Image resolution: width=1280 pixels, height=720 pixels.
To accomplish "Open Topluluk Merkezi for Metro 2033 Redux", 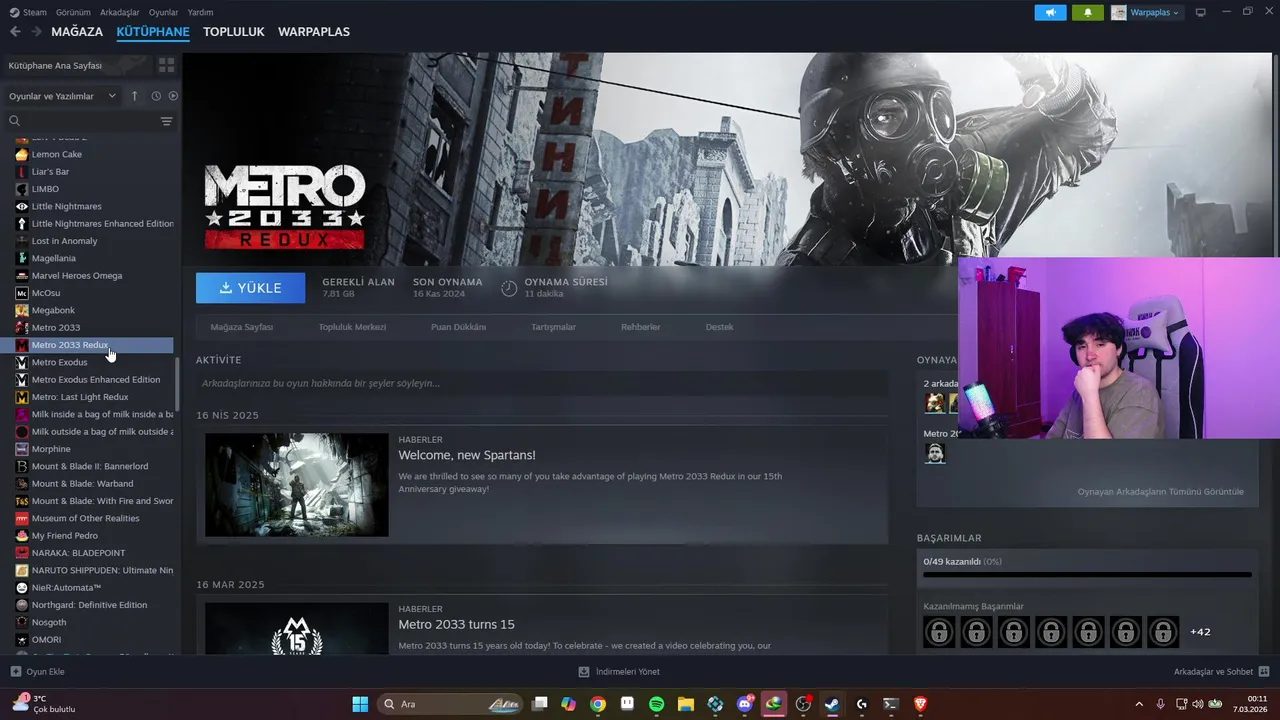I will pos(352,327).
